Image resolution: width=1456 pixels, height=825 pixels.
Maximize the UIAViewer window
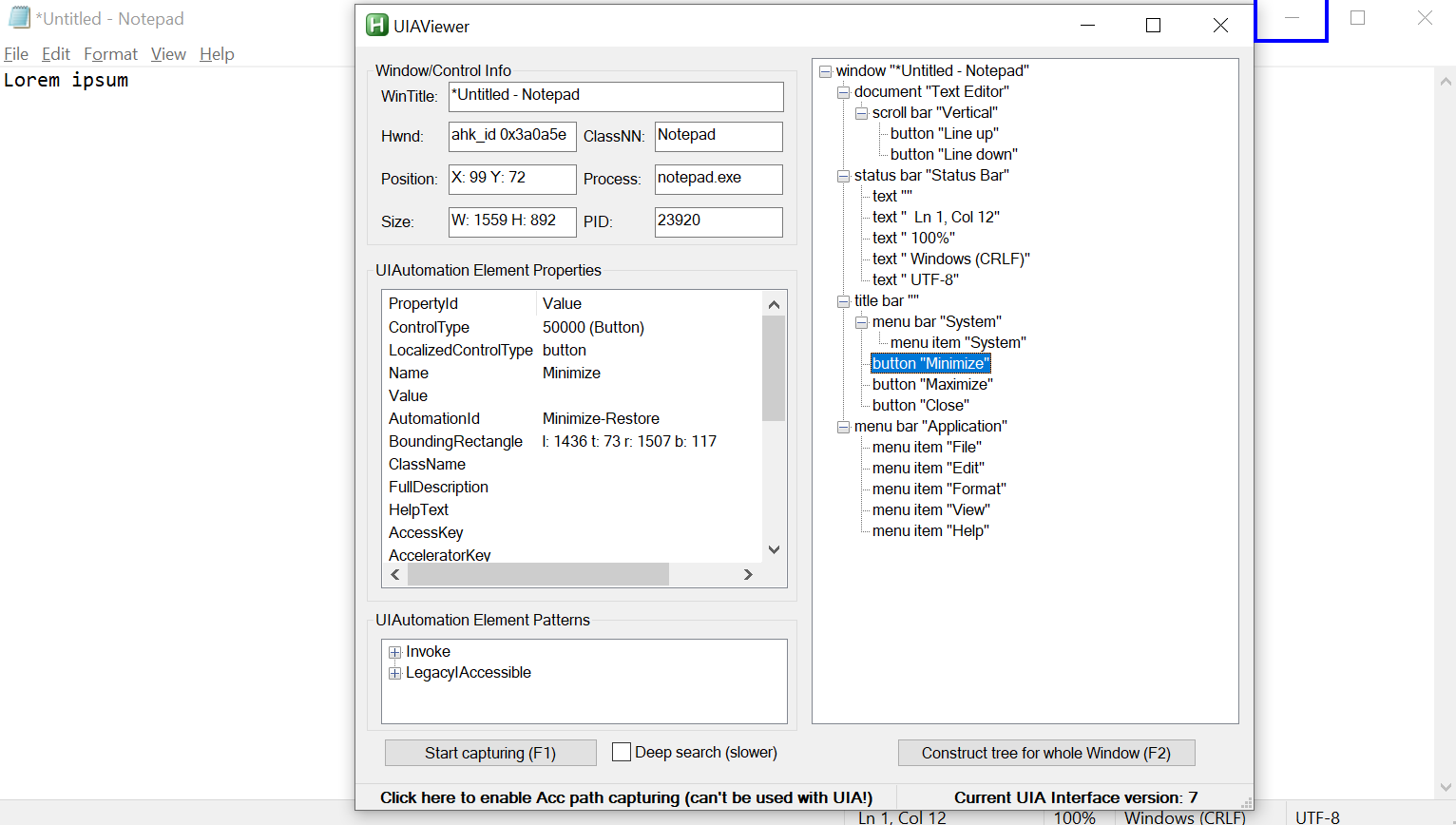[1153, 26]
